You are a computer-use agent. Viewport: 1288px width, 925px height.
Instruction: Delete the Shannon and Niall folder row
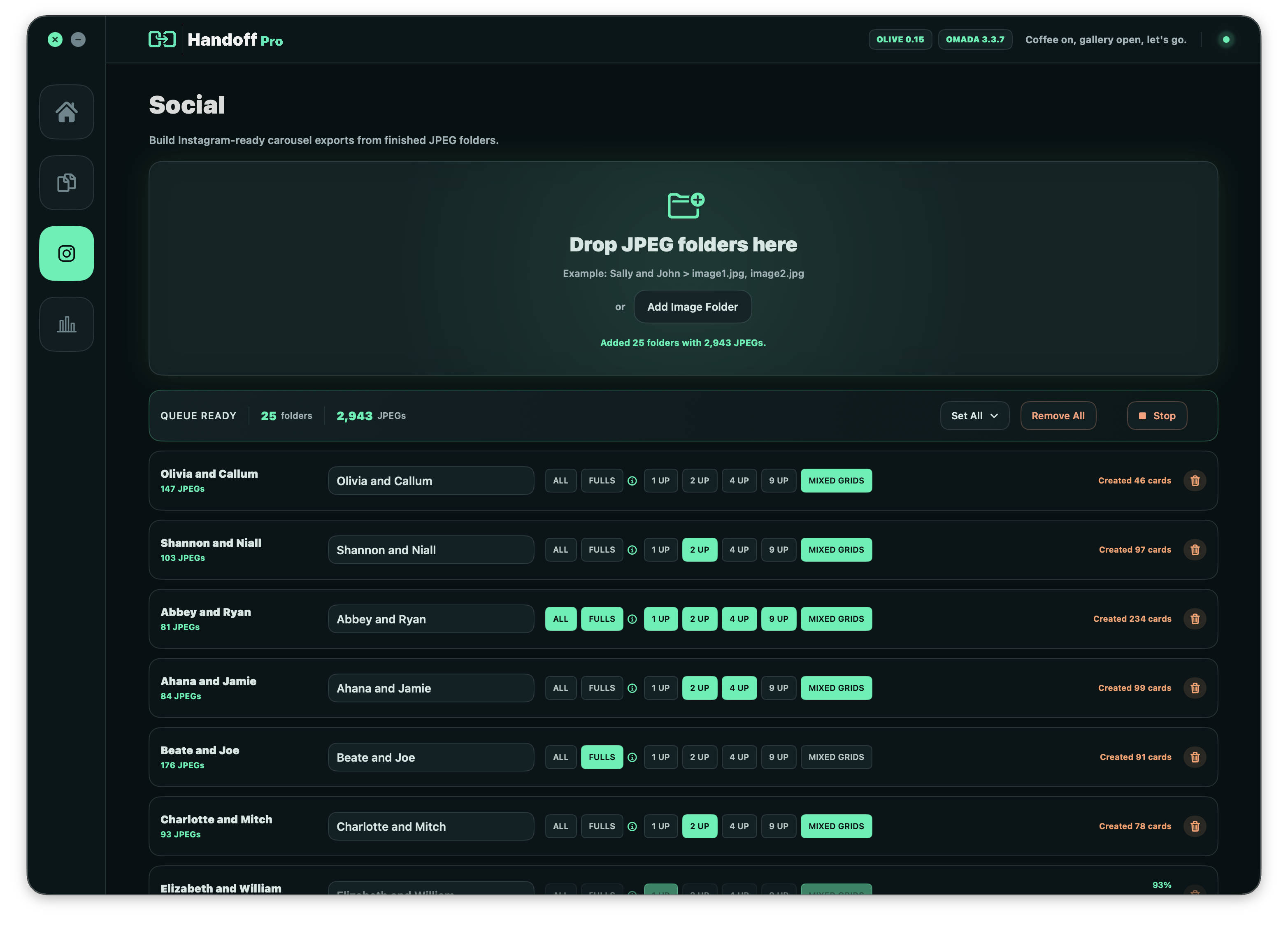pos(1194,550)
